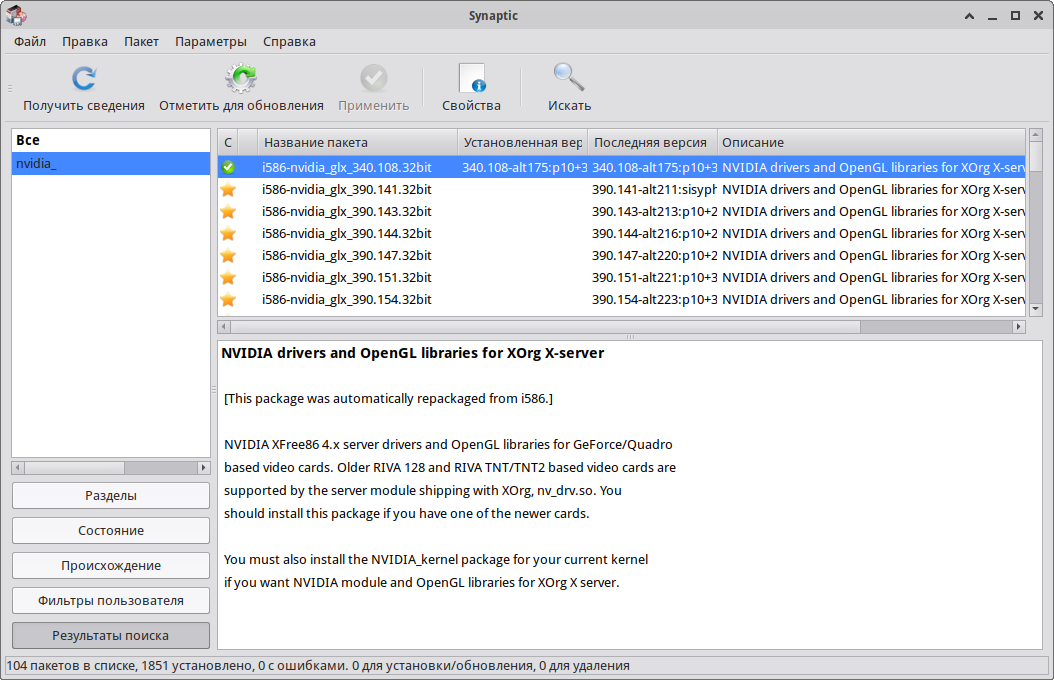Image resolution: width=1054 pixels, height=680 pixels.
Task: Toggle star status icon of i586-nvidia_glx_390.154.32bit
Action: click(x=228, y=299)
